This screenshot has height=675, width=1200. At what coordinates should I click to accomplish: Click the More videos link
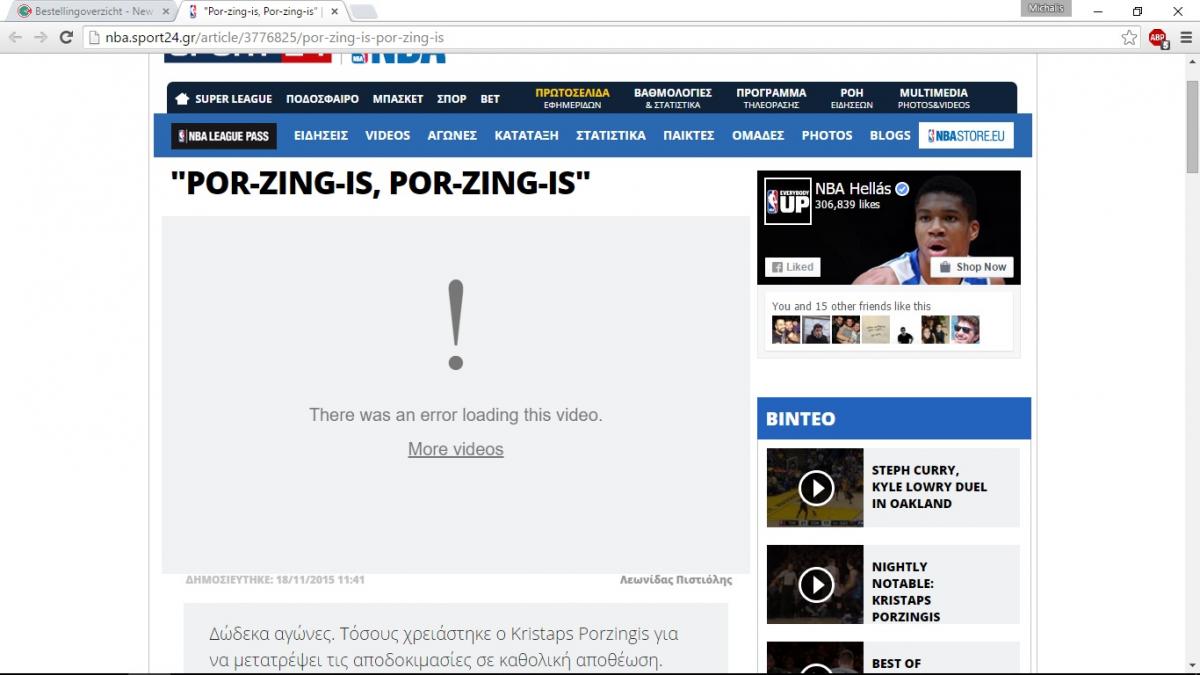coord(456,450)
